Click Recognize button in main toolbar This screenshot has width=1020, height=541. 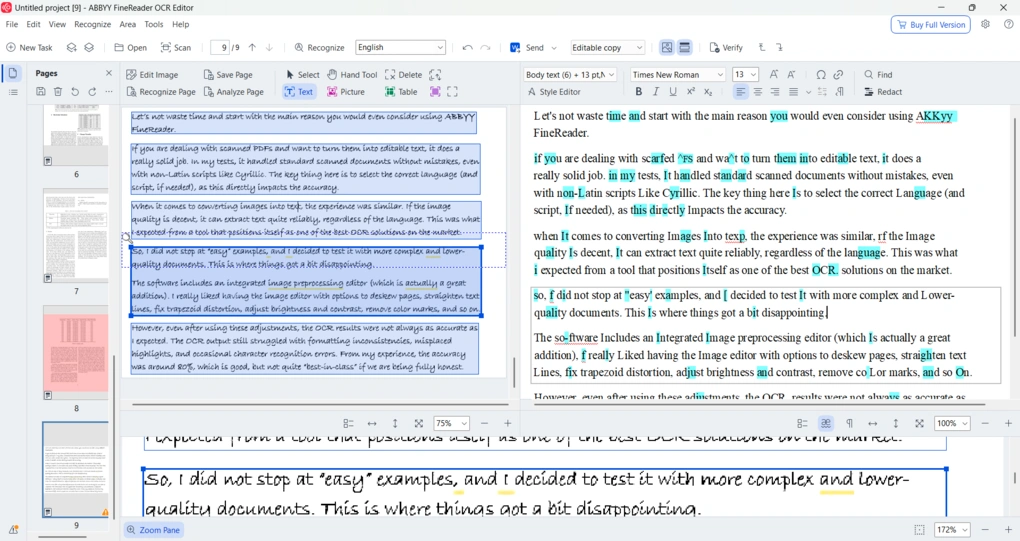click(x=319, y=47)
